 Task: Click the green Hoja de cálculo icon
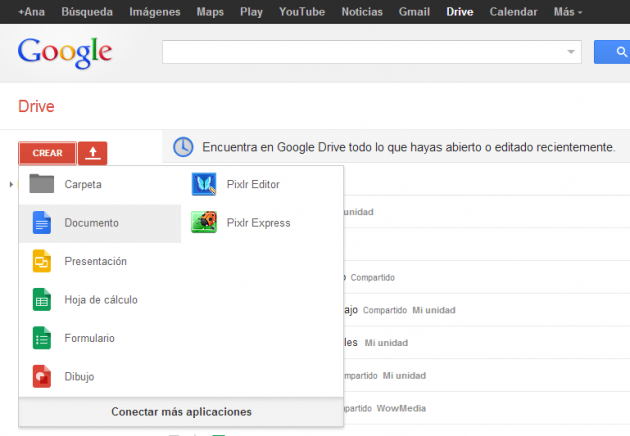pyautogui.click(x=42, y=299)
